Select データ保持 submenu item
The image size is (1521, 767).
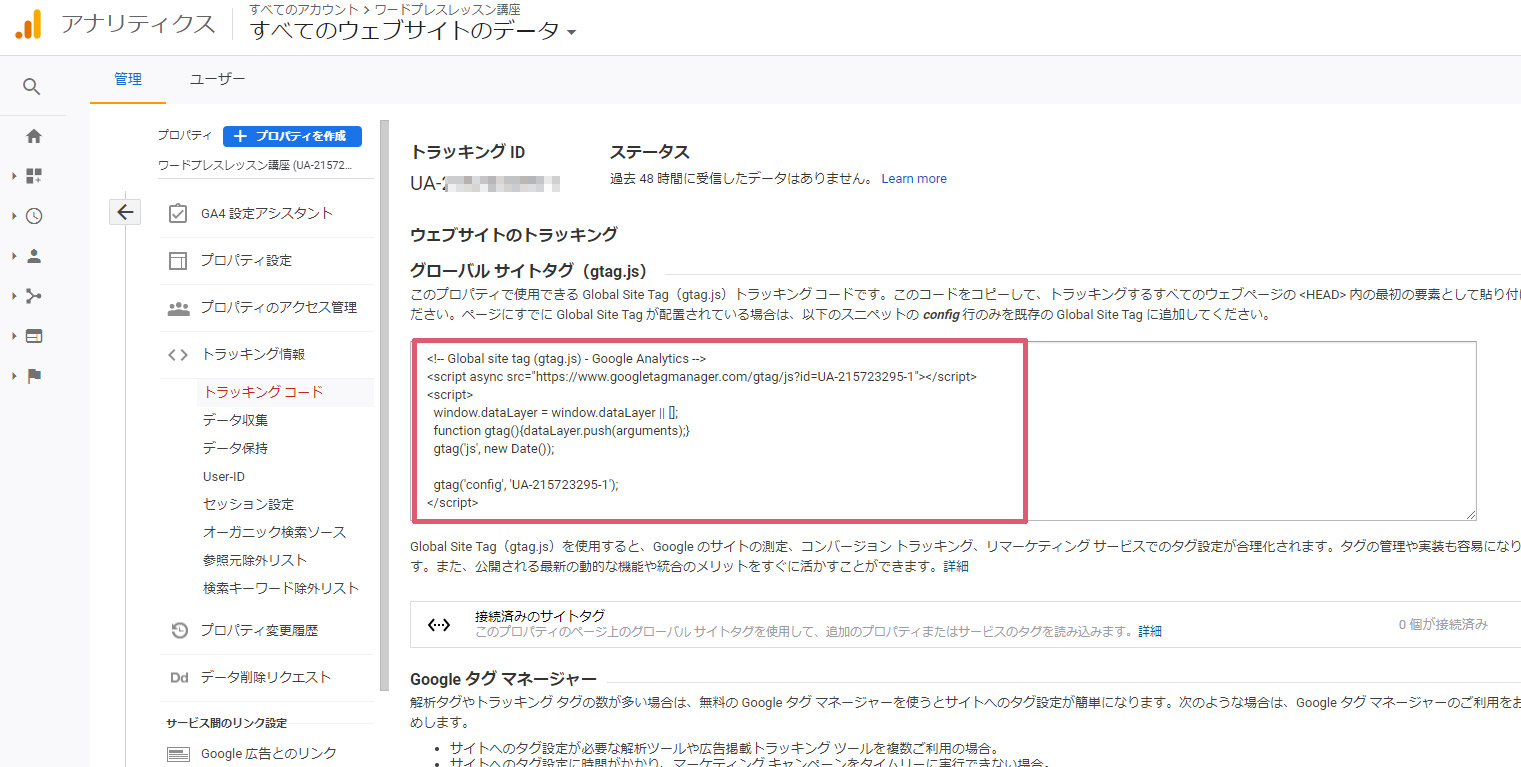[x=235, y=448]
